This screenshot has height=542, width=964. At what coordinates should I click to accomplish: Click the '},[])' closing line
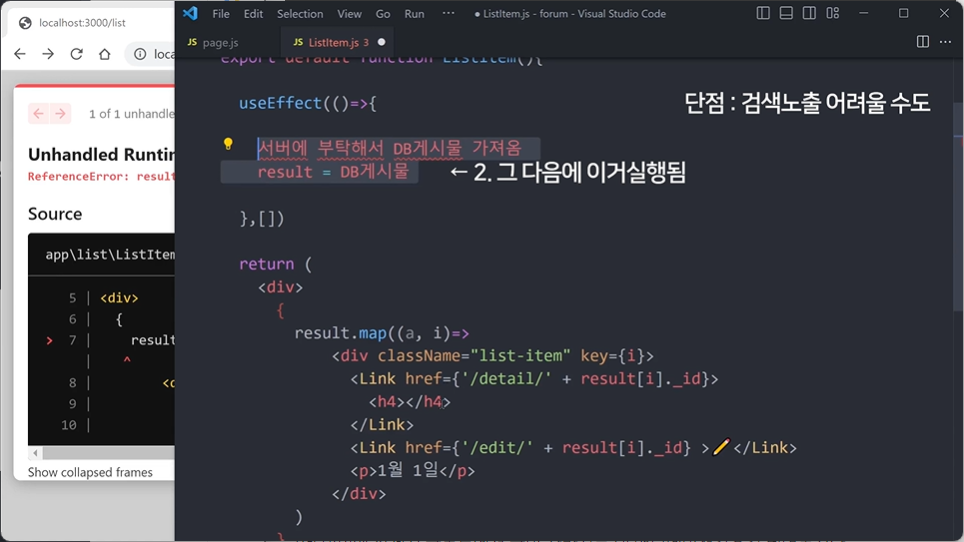coord(262,218)
